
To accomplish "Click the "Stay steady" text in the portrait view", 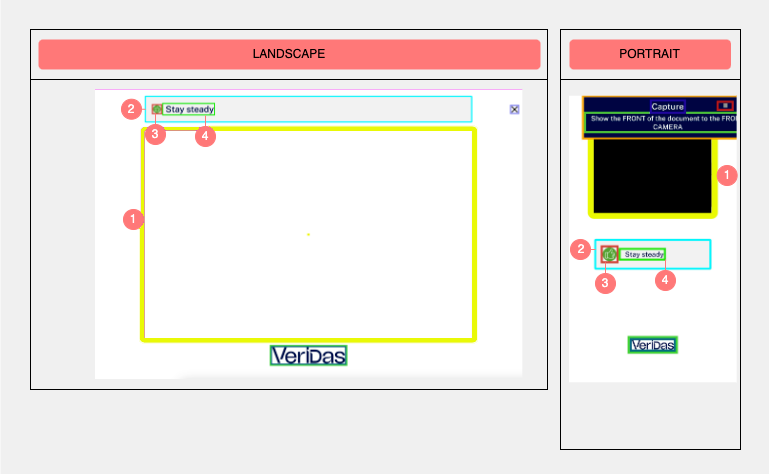I will [x=643, y=254].
